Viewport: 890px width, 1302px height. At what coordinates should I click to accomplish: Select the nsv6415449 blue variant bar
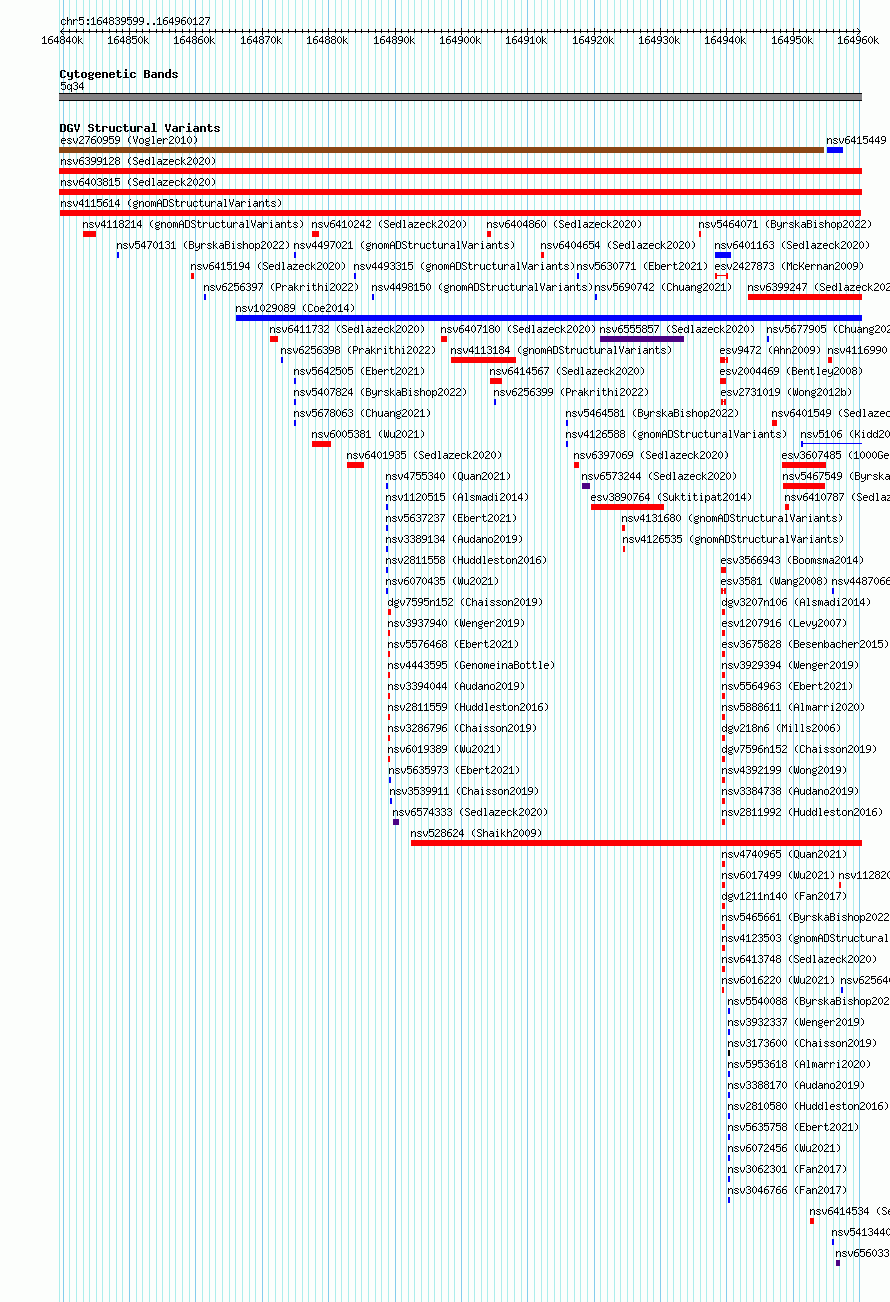pos(834,150)
